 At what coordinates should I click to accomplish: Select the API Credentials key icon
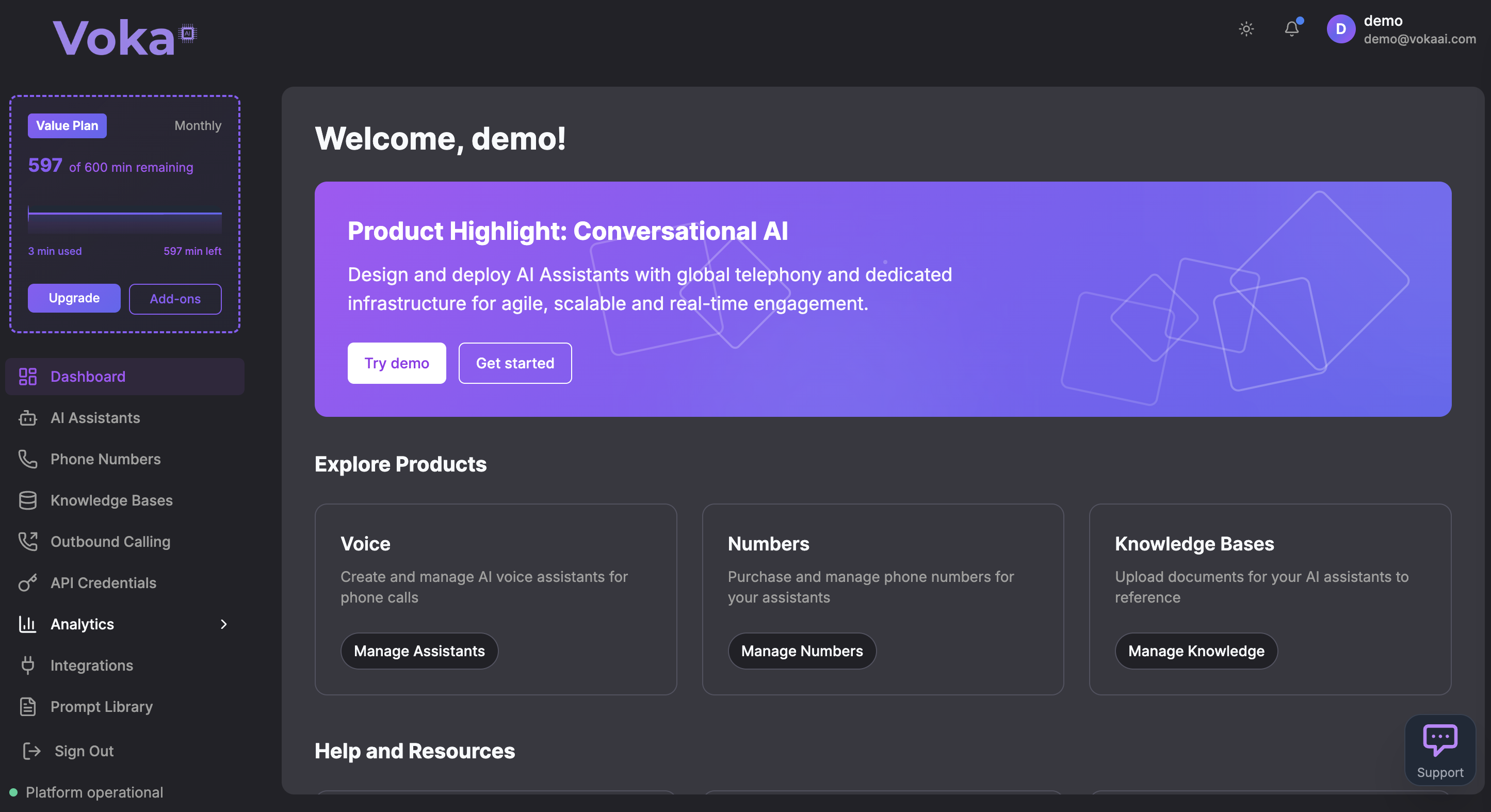pyautogui.click(x=28, y=583)
